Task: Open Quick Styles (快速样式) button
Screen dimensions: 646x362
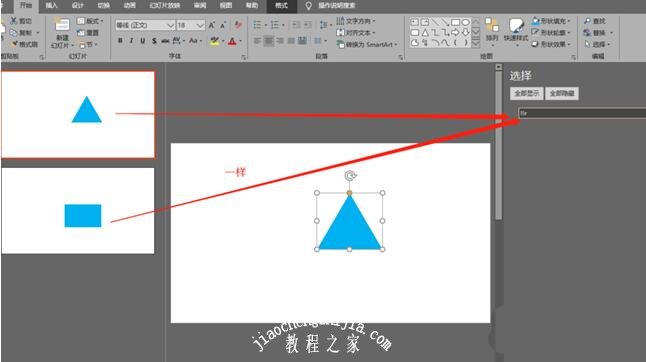Action: tap(515, 31)
